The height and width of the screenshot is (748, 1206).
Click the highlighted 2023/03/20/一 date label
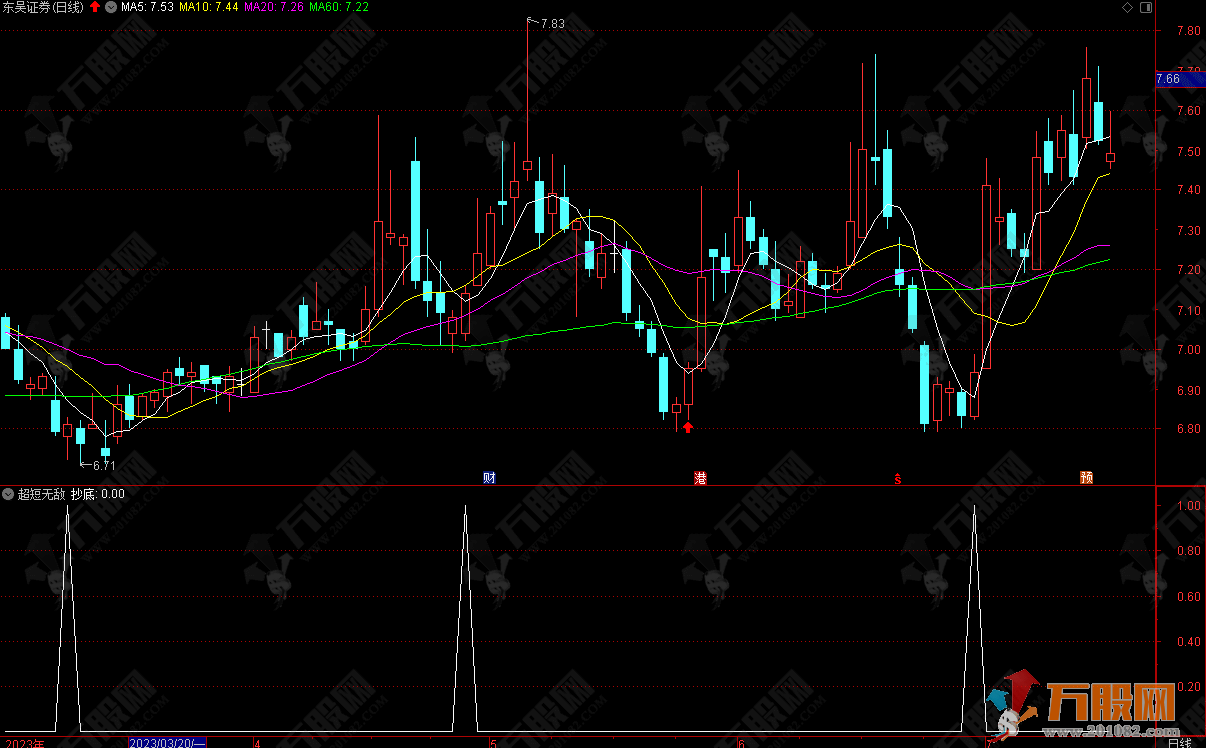click(168, 743)
